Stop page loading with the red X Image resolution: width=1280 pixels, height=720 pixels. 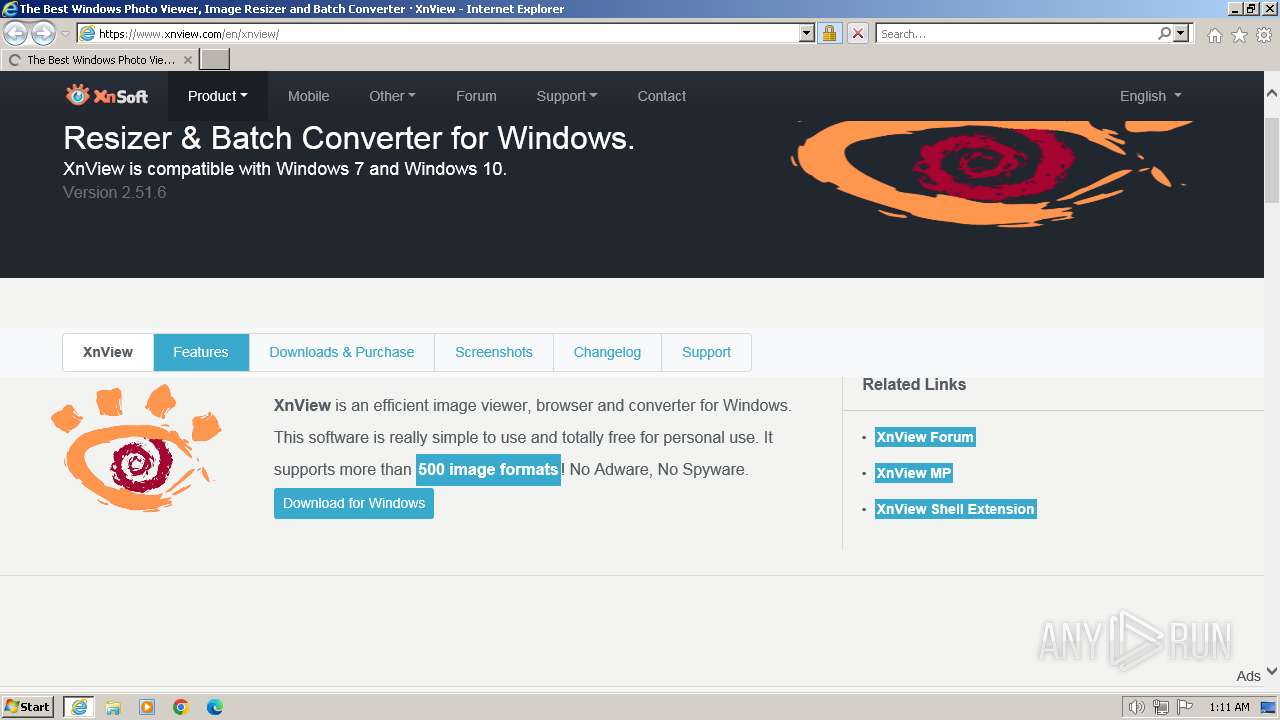(x=857, y=34)
